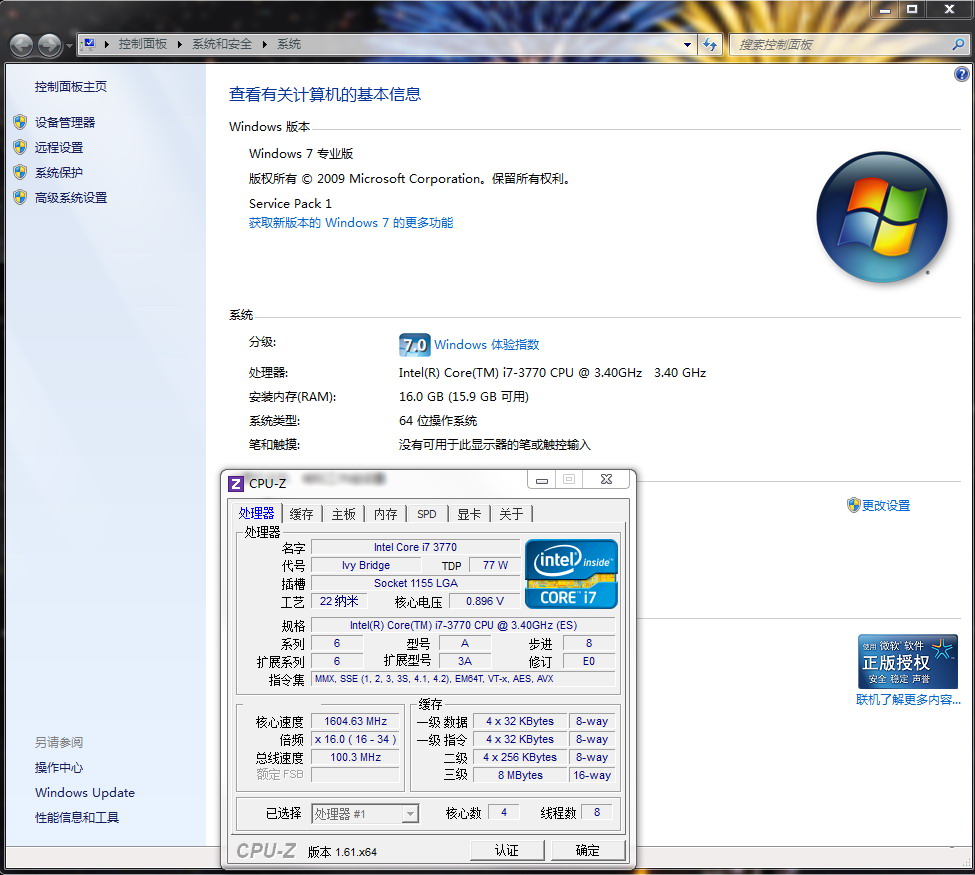The width and height of the screenshot is (975, 875).
Task: Expand the arrow after 系统和安全 breadcrumb
Action: pos(264,45)
